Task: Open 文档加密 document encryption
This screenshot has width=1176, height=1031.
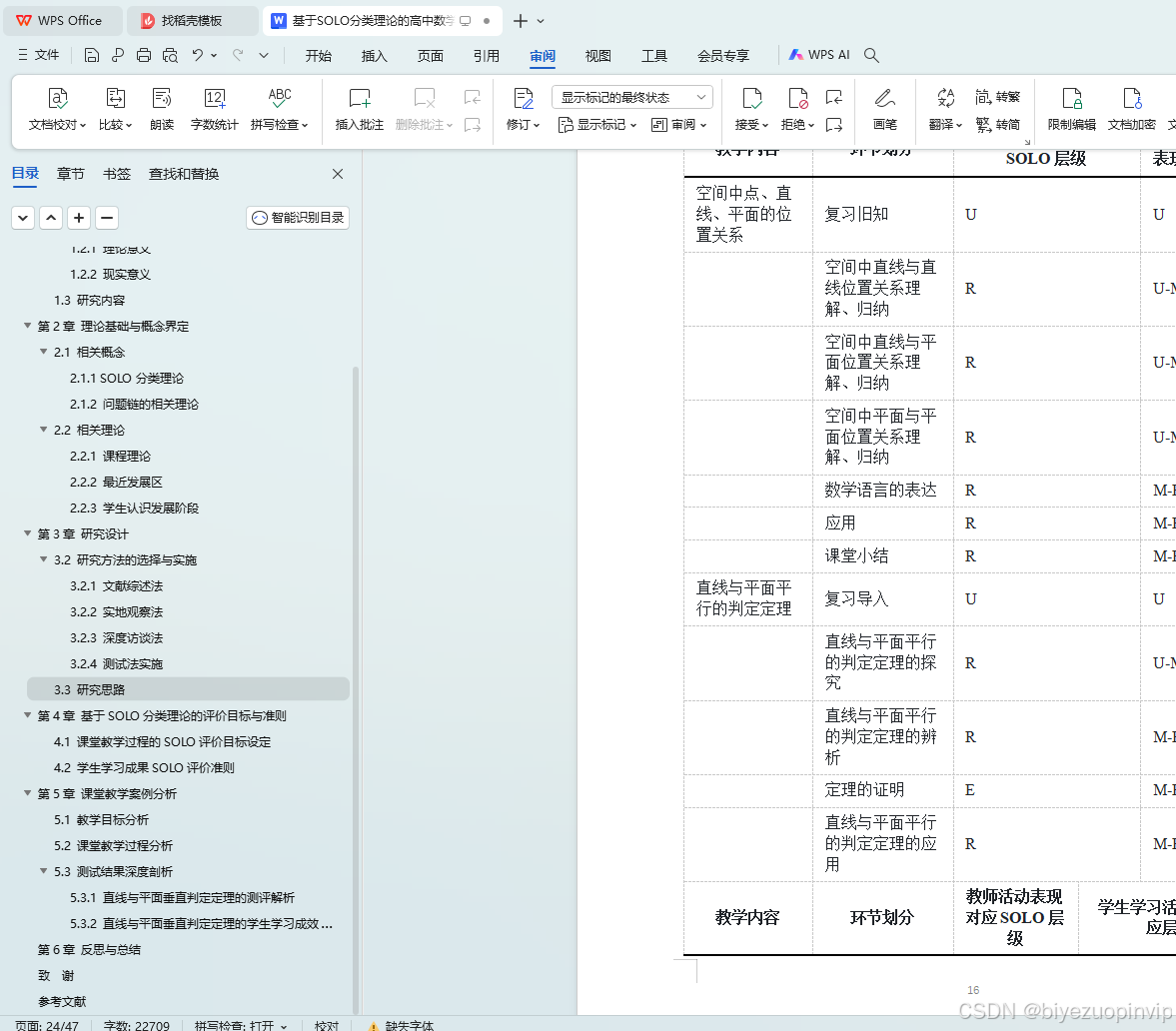Action: click(1132, 110)
